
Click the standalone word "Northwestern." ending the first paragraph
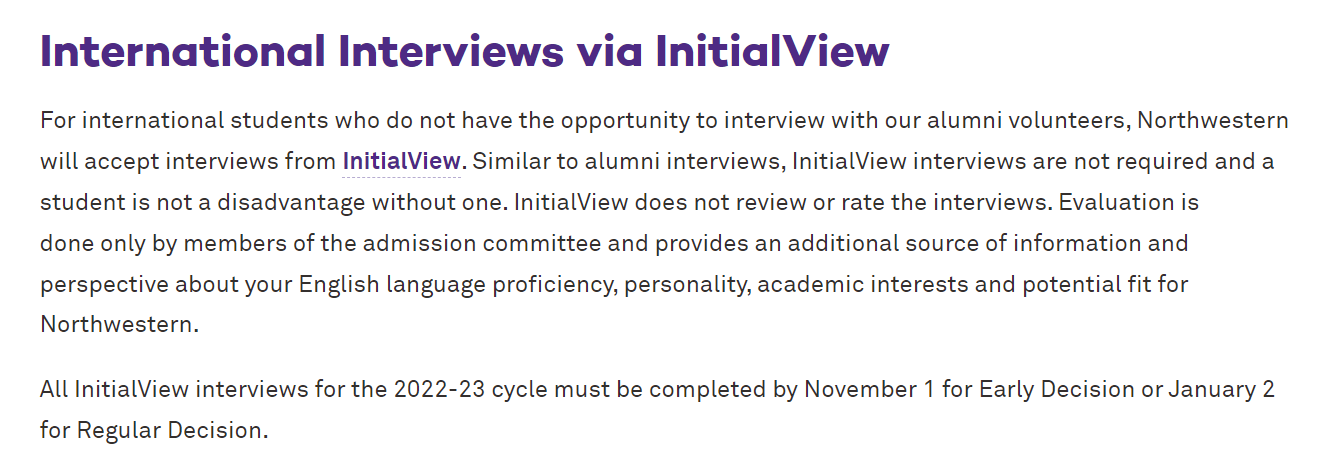[x=120, y=324]
